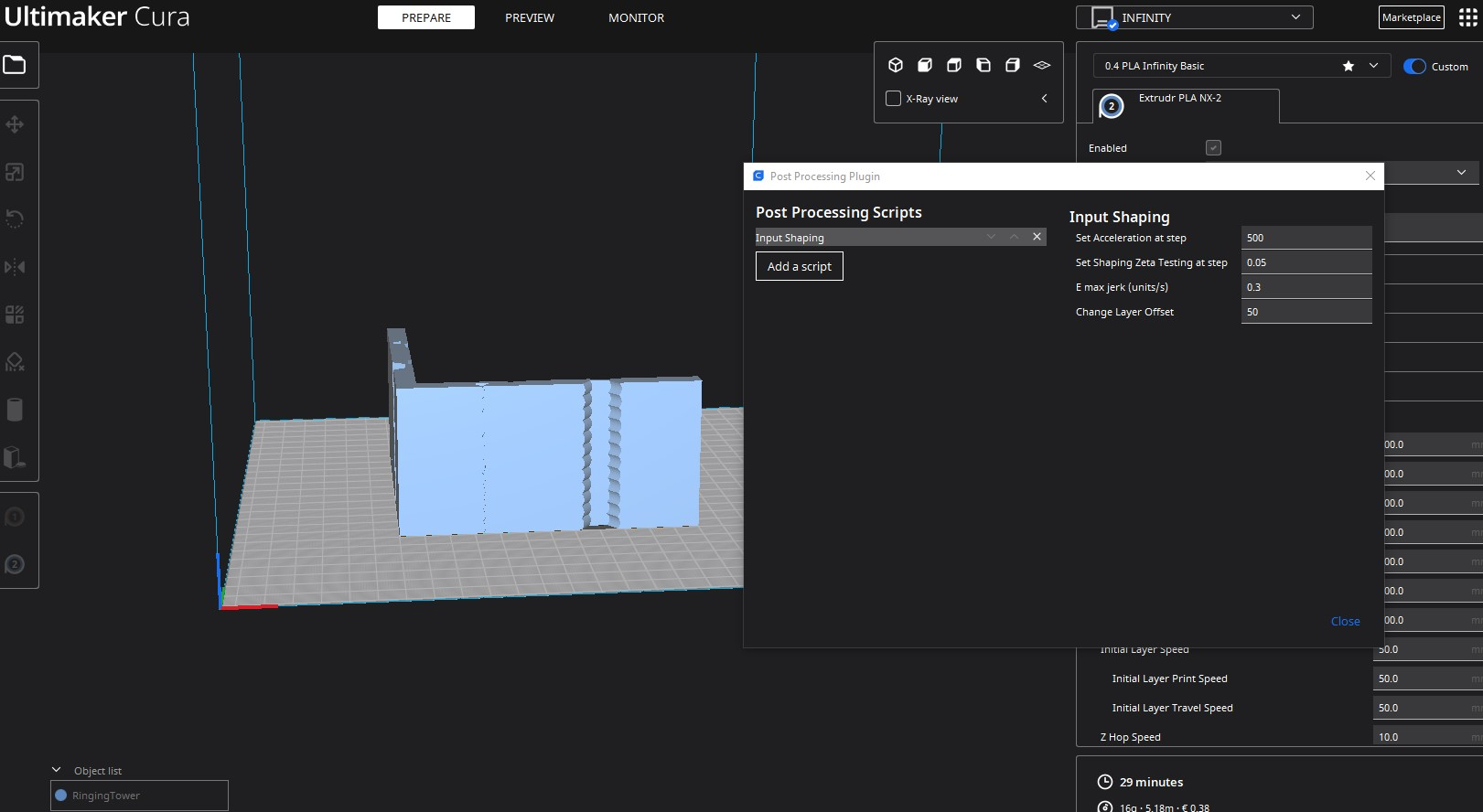
Task: Switch to the MONITOR tab
Action: click(x=636, y=17)
